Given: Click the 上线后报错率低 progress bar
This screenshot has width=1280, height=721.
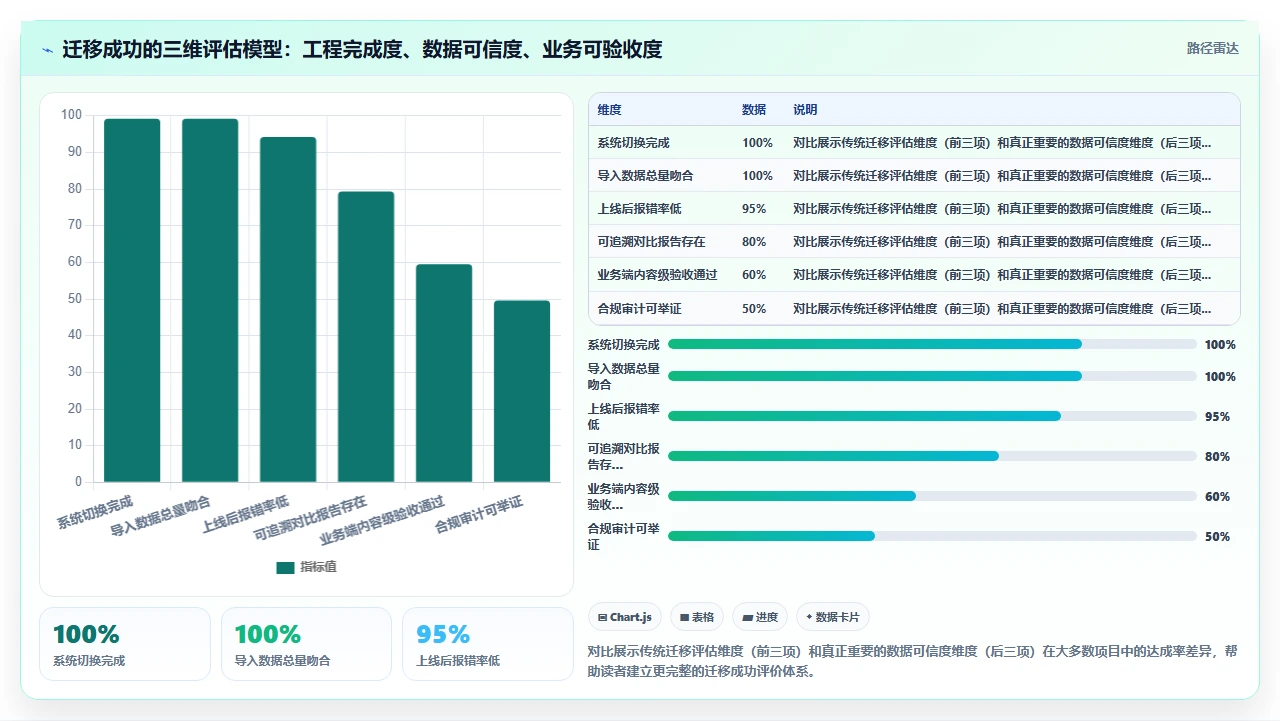Looking at the screenshot, I should 932,416.
